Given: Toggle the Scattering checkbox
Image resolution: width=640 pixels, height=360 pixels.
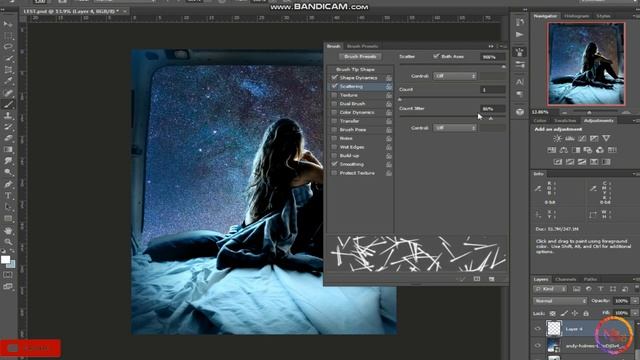Looking at the screenshot, I should pyautogui.click(x=335, y=86).
